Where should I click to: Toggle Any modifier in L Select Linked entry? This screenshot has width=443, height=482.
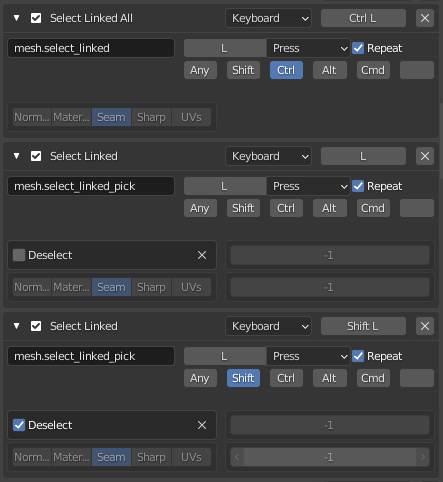(200, 208)
